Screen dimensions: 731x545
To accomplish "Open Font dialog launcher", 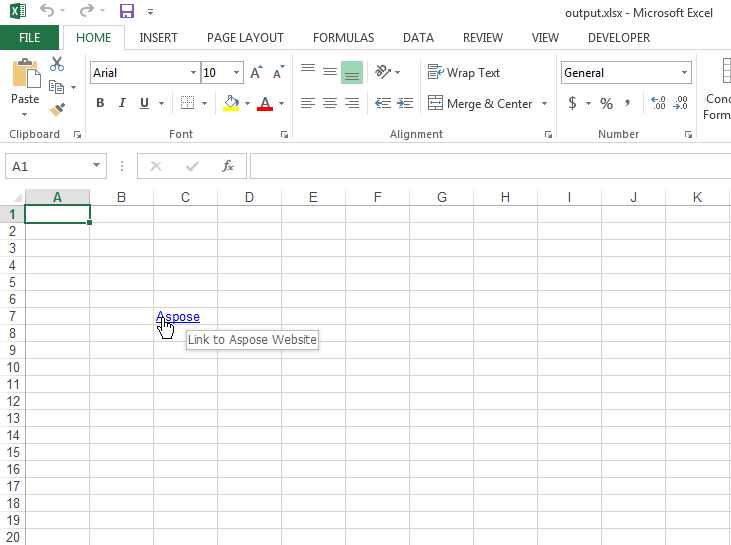I will 284,135.
